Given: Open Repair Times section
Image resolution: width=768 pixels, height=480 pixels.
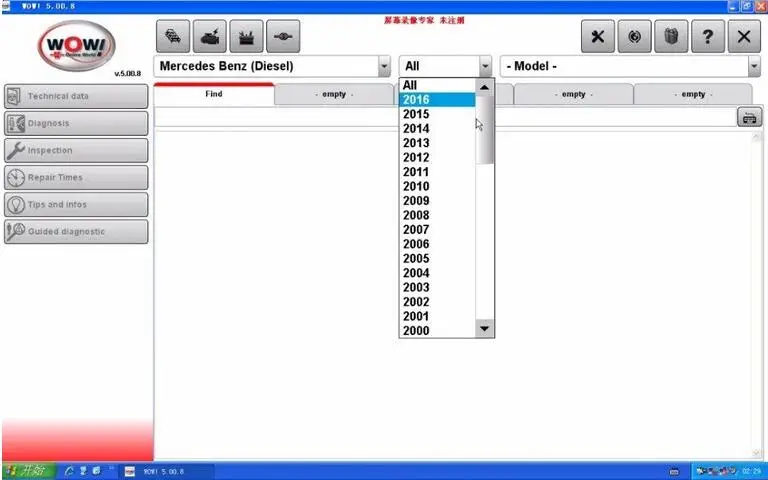Looking at the screenshot, I should pyautogui.click(x=76, y=177).
